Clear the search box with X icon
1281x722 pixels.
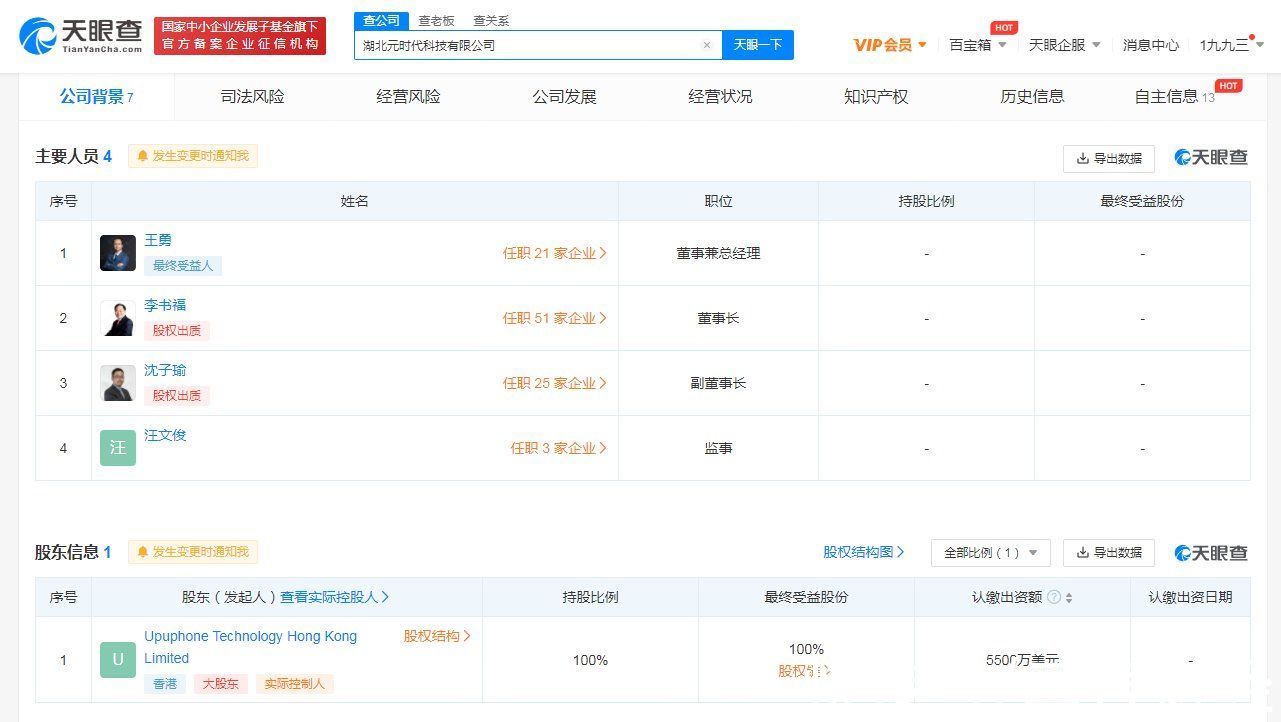[x=707, y=45]
